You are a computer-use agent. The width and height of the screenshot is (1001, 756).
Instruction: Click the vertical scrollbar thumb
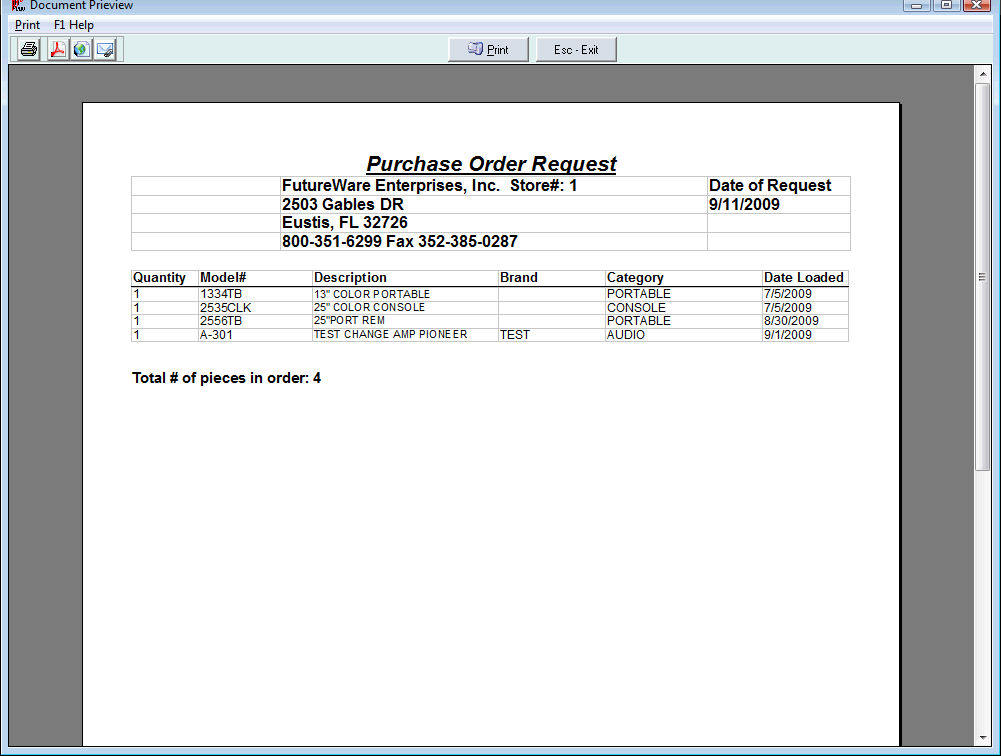982,277
